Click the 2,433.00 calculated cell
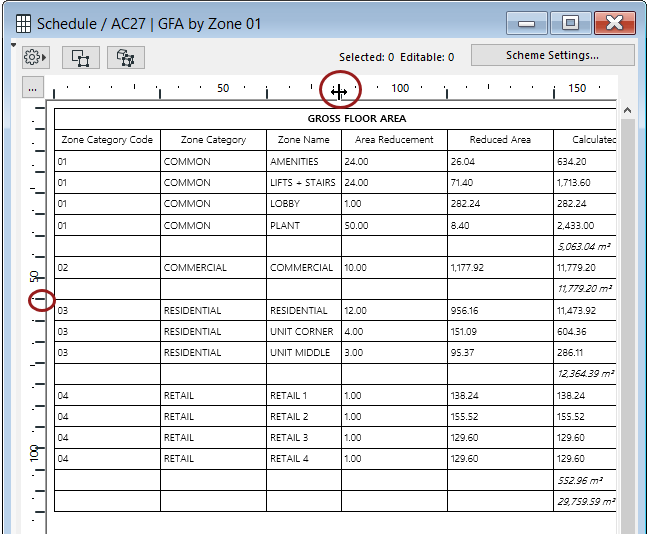The image size is (647, 534). click(x=585, y=225)
